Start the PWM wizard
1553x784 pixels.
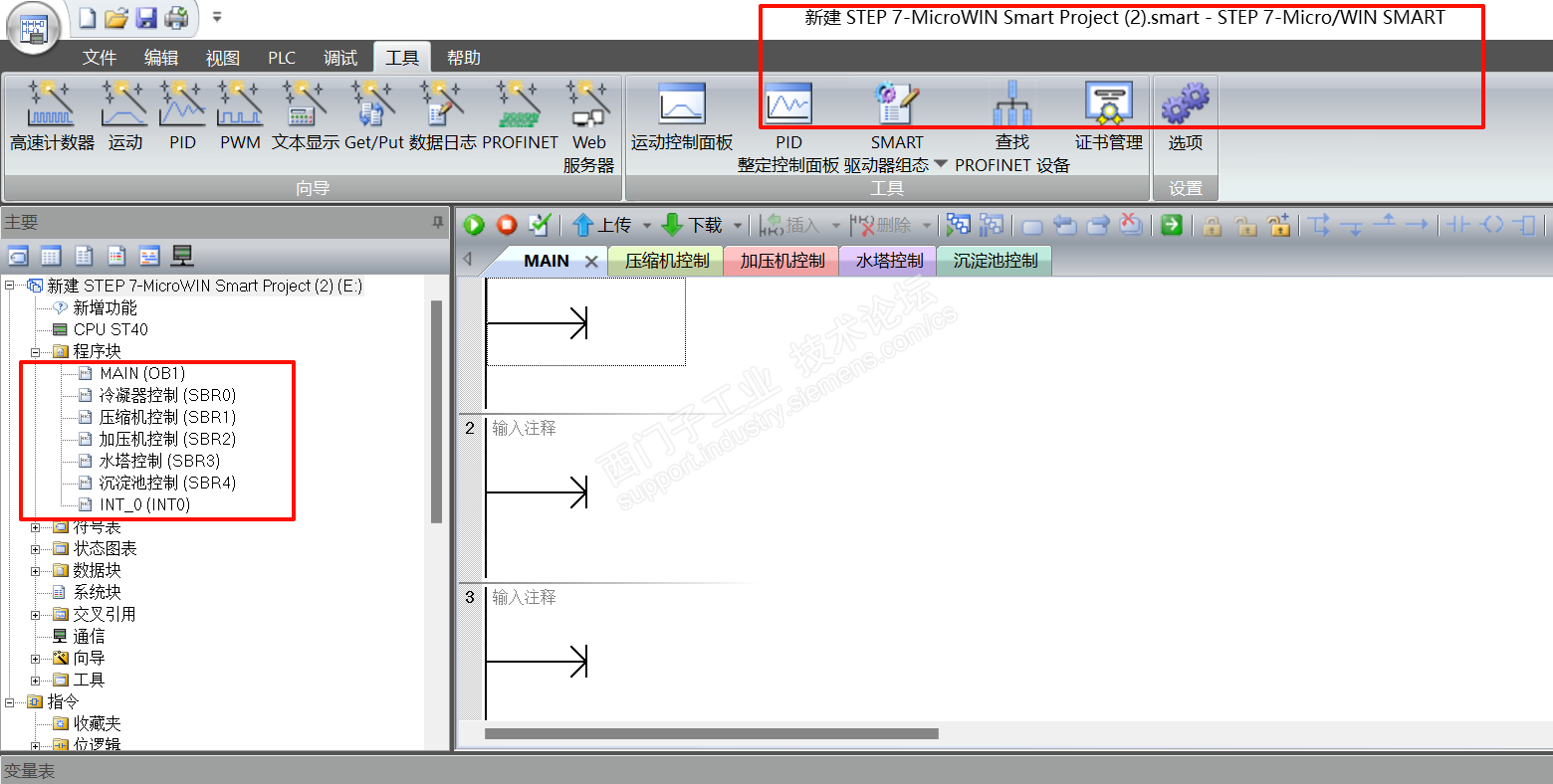click(240, 116)
